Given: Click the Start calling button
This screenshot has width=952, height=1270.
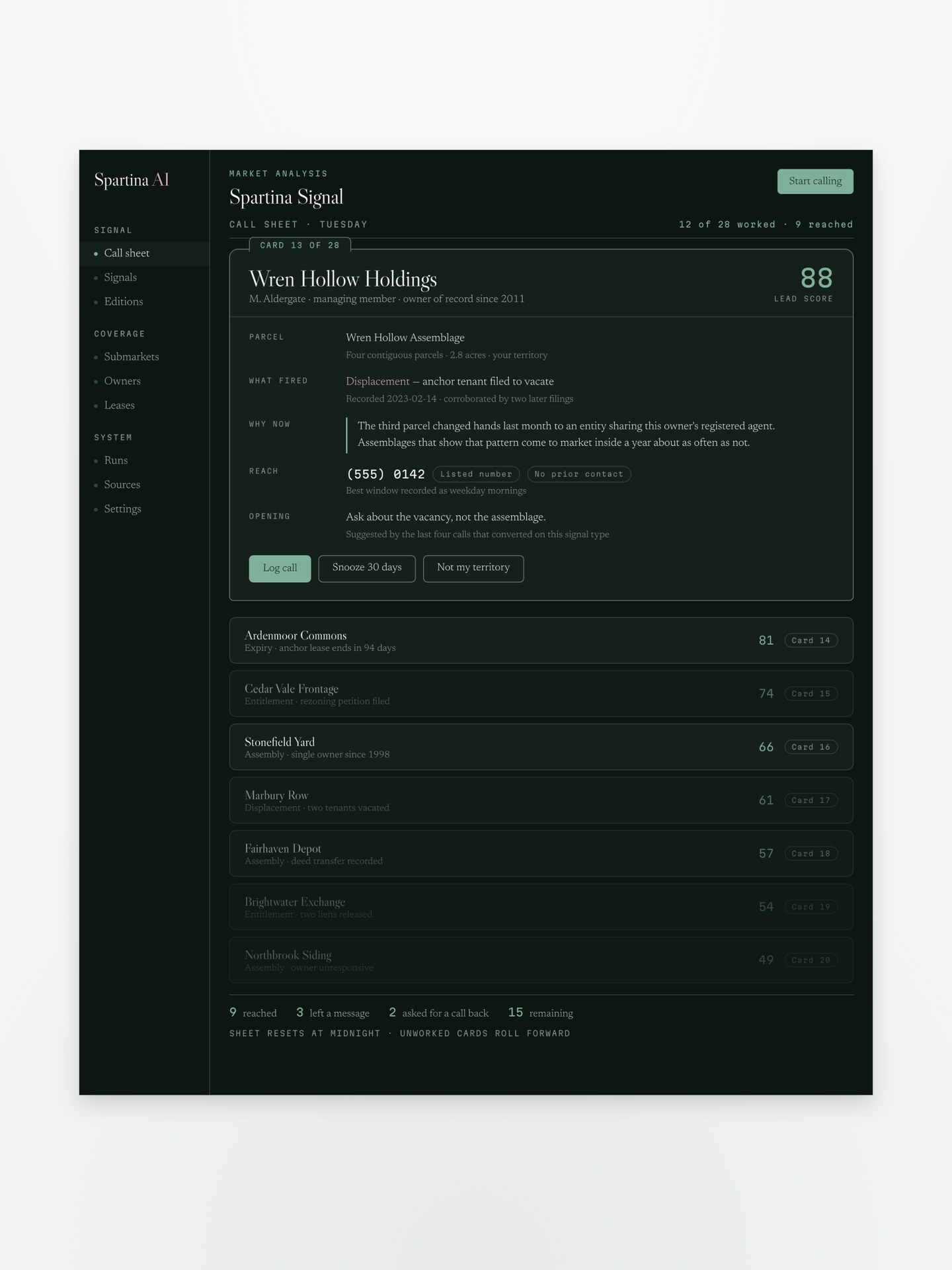Looking at the screenshot, I should [x=815, y=181].
